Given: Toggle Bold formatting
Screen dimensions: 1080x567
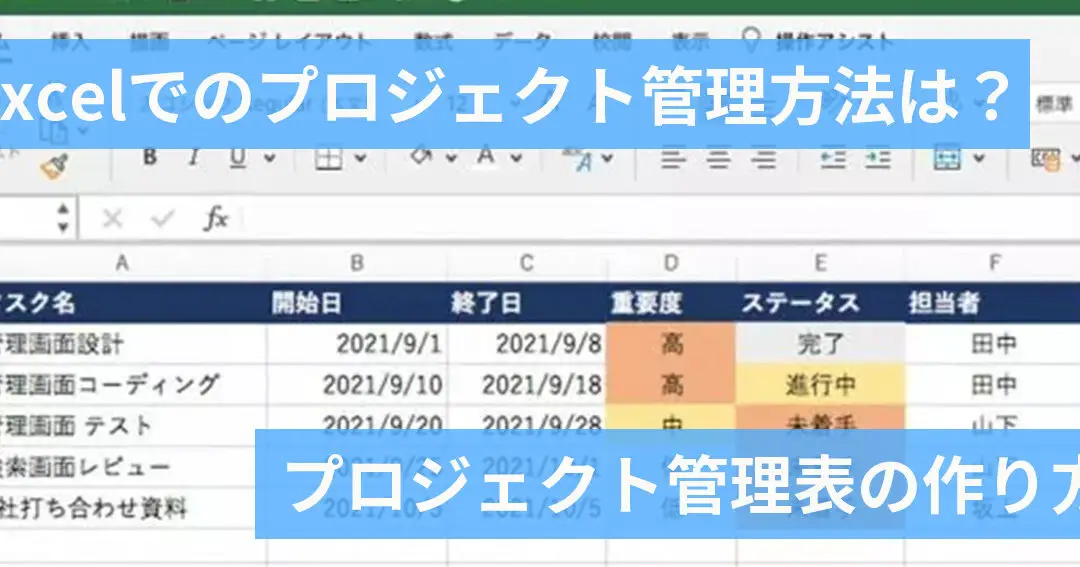Looking at the screenshot, I should [150, 158].
